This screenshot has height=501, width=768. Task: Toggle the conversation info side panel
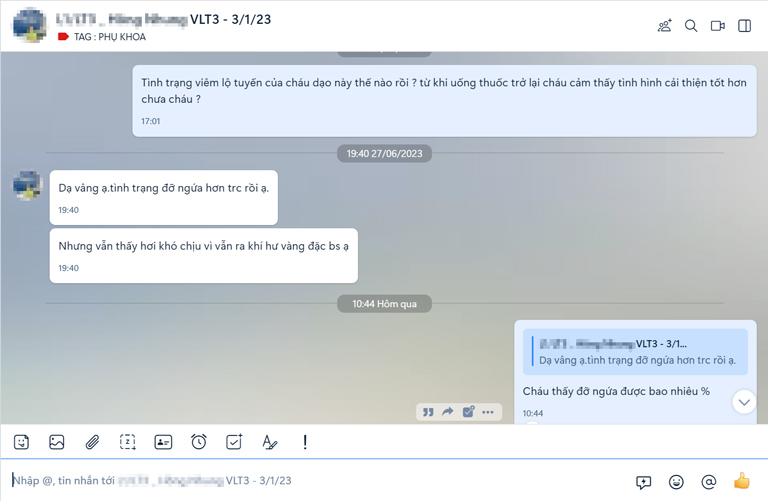pyautogui.click(x=744, y=25)
